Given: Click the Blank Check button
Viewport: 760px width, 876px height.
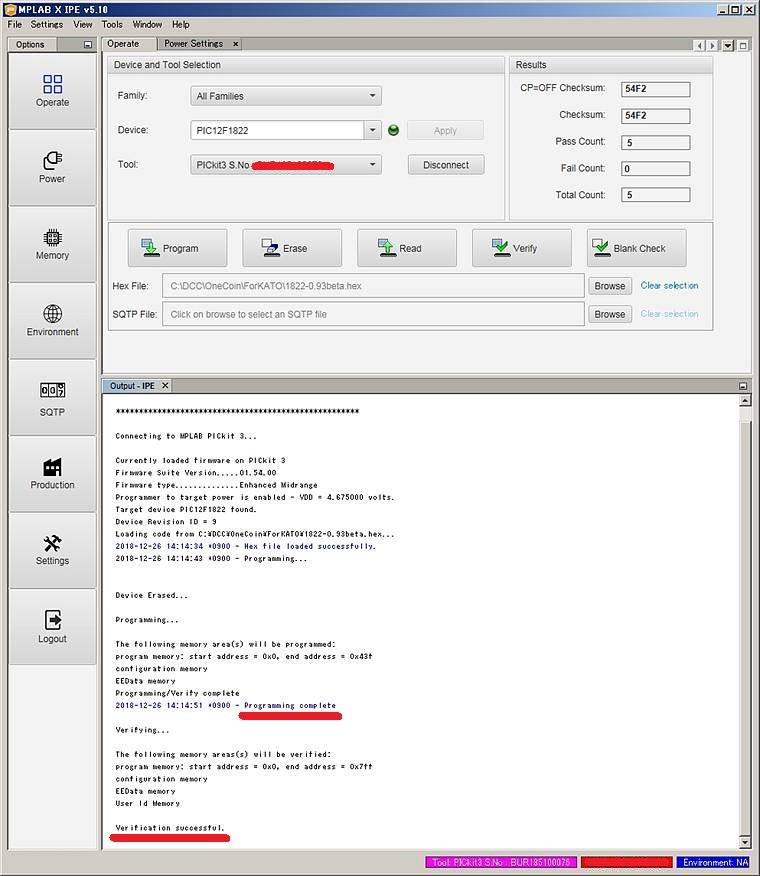Looking at the screenshot, I should tap(636, 248).
